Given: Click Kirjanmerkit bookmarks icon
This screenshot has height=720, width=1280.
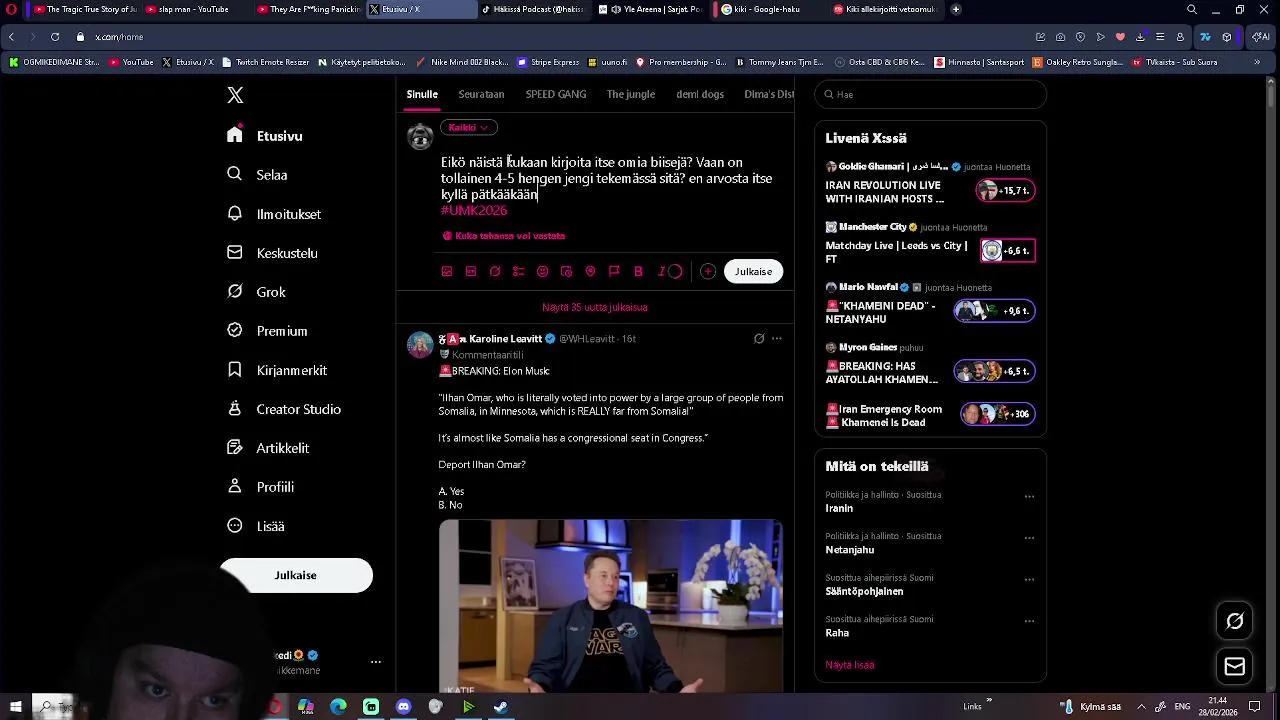Looking at the screenshot, I should click(235, 370).
